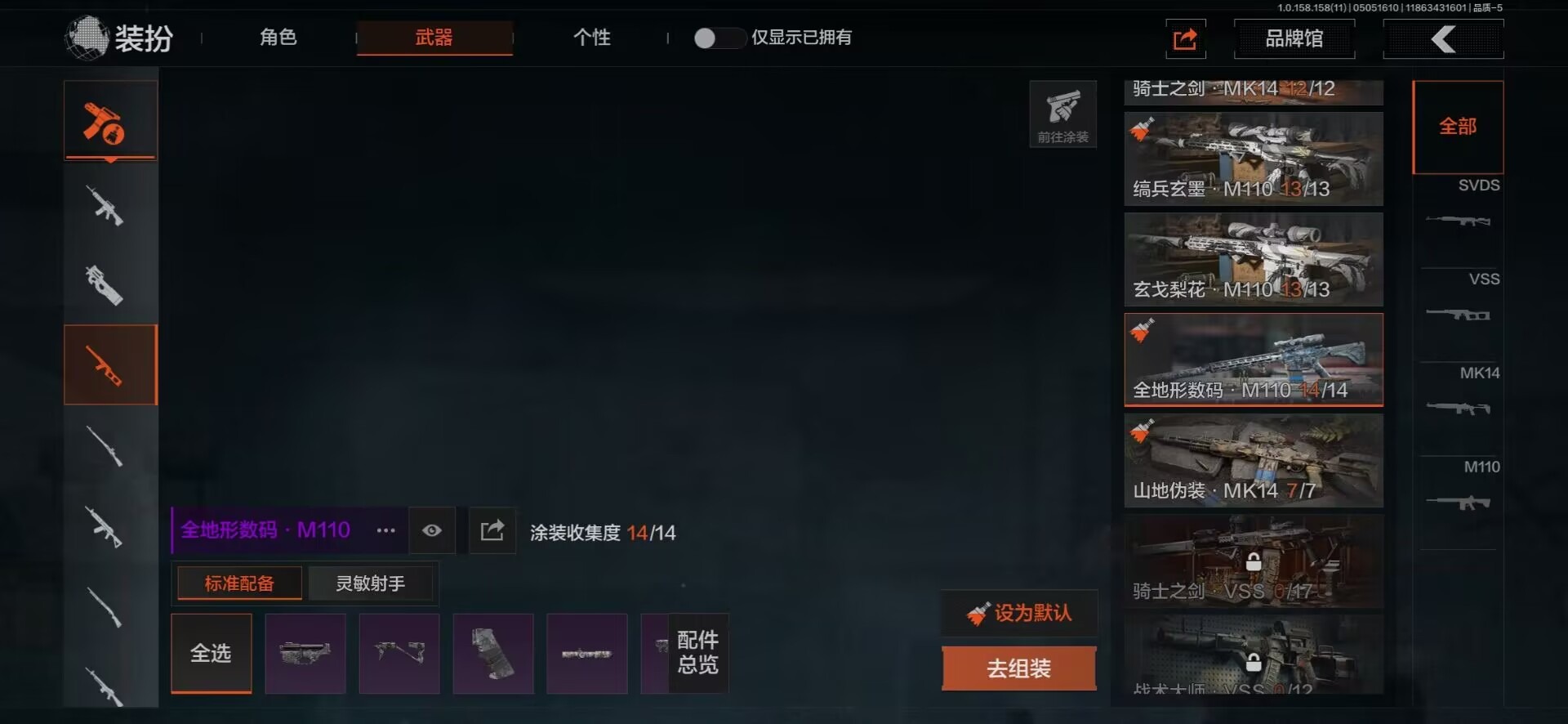Toggle 仅显示已拥有 switch
The height and width of the screenshot is (724, 1568).
719,38
